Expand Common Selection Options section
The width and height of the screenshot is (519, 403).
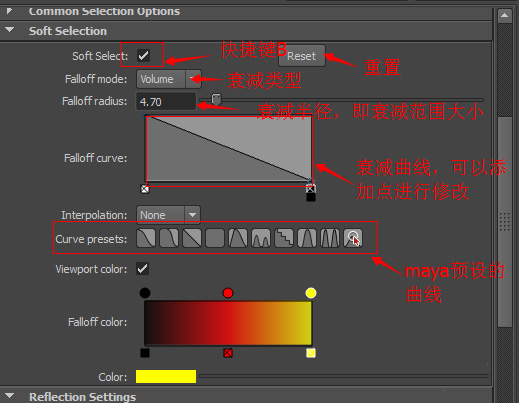9,11
